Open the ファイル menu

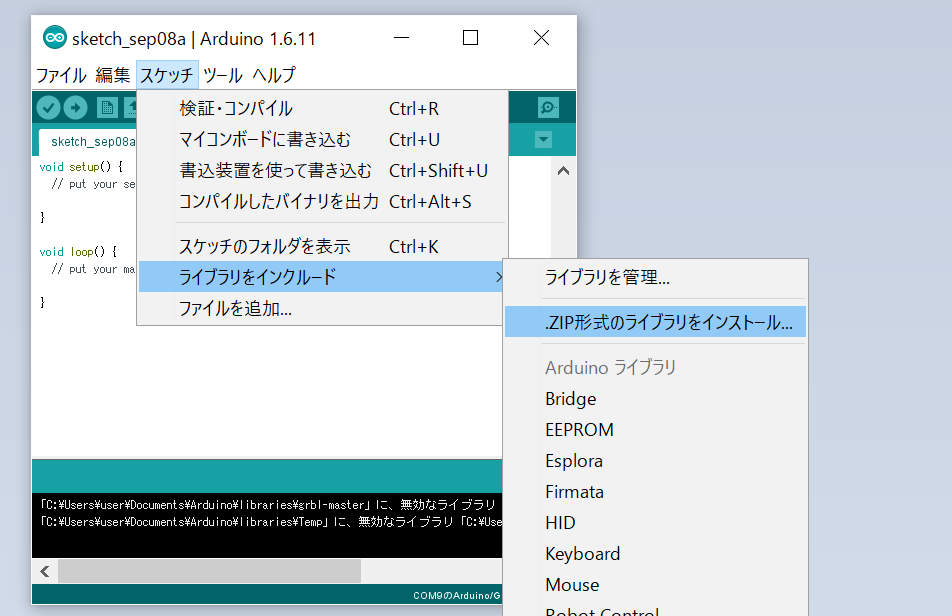61,75
